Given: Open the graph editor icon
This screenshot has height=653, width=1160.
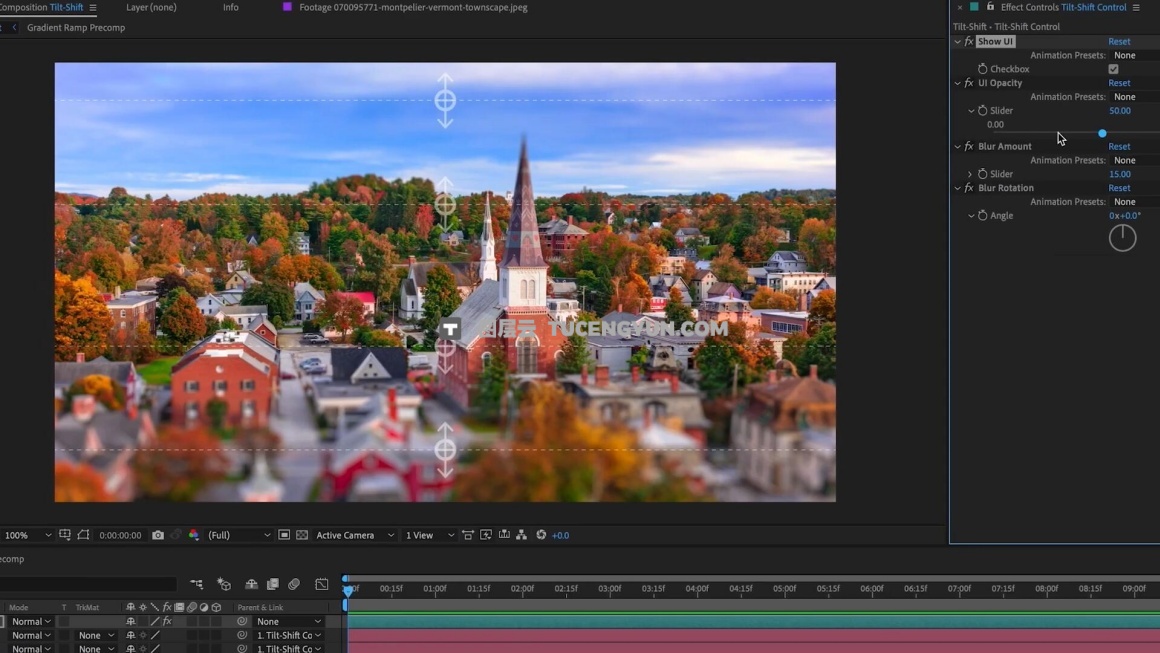Looking at the screenshot, I should click(322, 584).
